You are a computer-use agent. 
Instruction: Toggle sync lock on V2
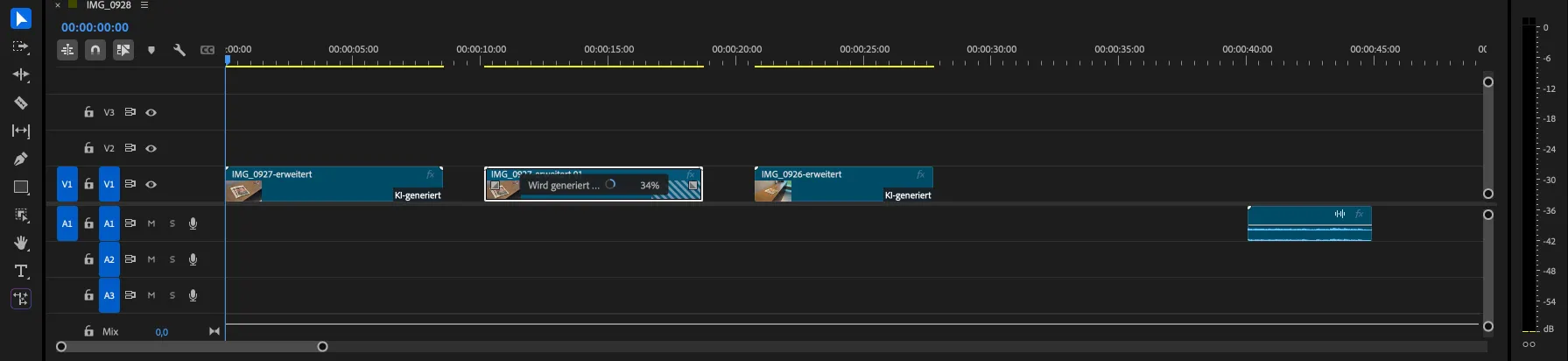tap(130, 148)
